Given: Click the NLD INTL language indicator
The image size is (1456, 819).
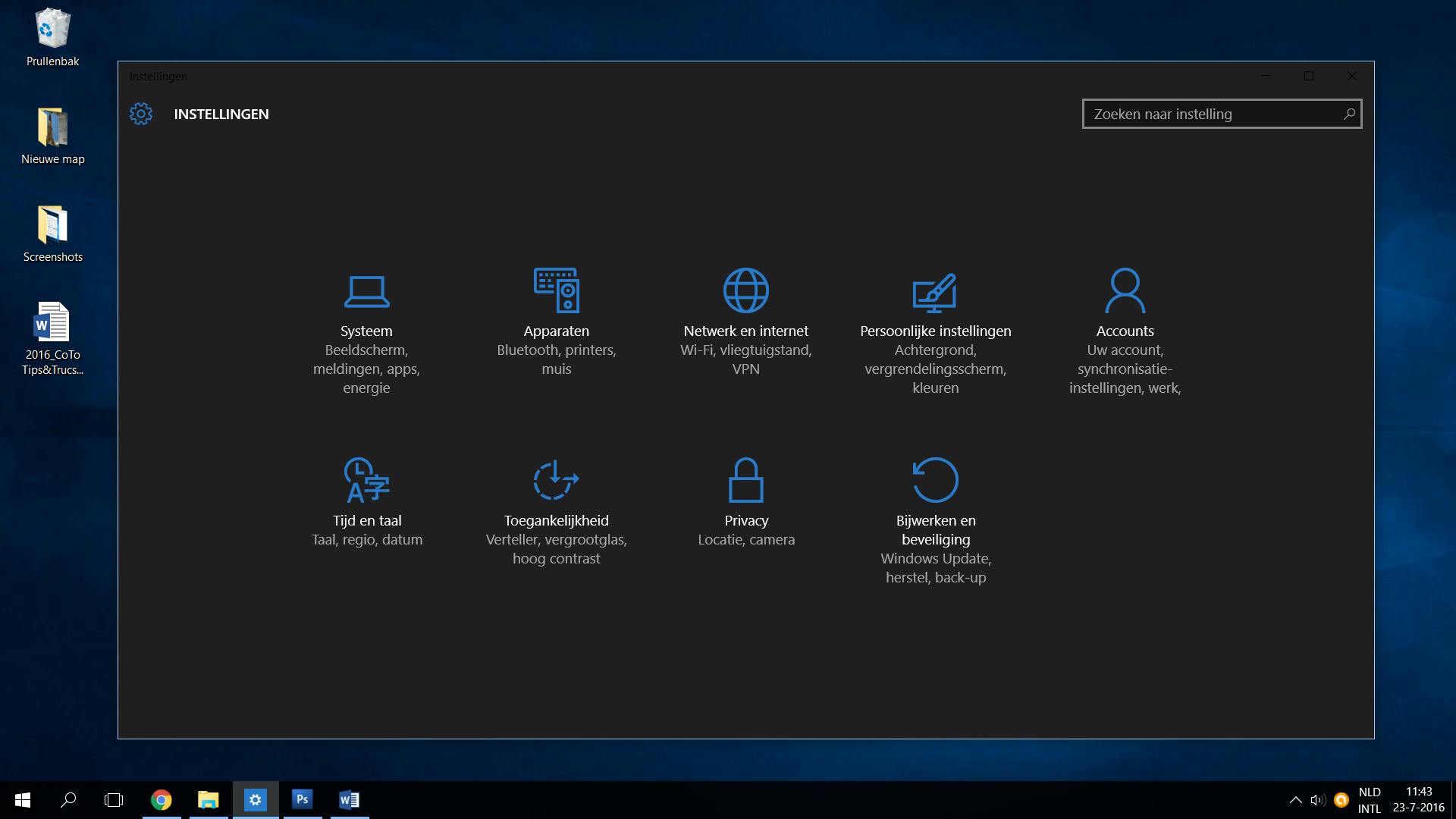Looking at the screenshot, I should coord(1369,800).
